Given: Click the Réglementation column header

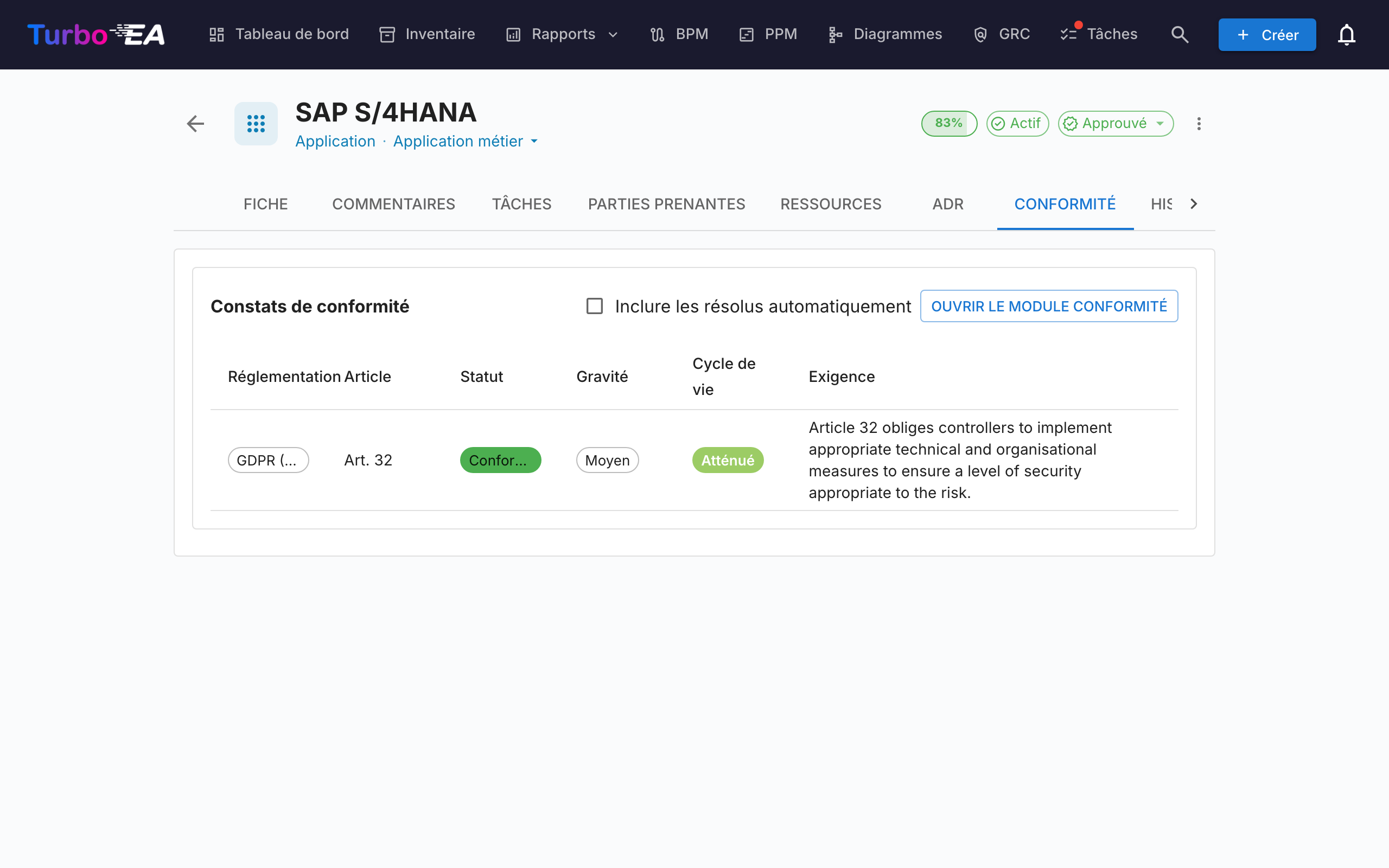Looking at the screenshot, I should click(285, 376).
